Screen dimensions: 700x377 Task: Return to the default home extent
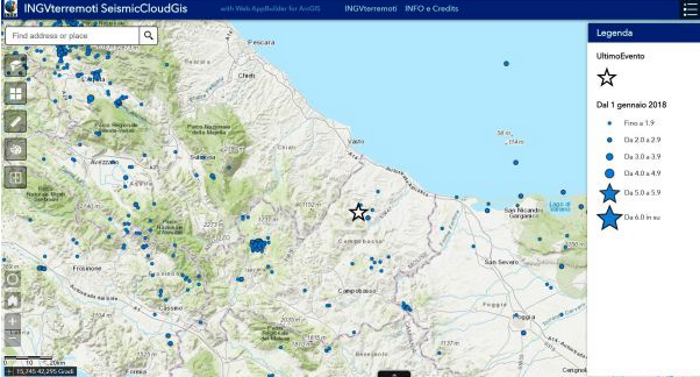tap(12, 300)
